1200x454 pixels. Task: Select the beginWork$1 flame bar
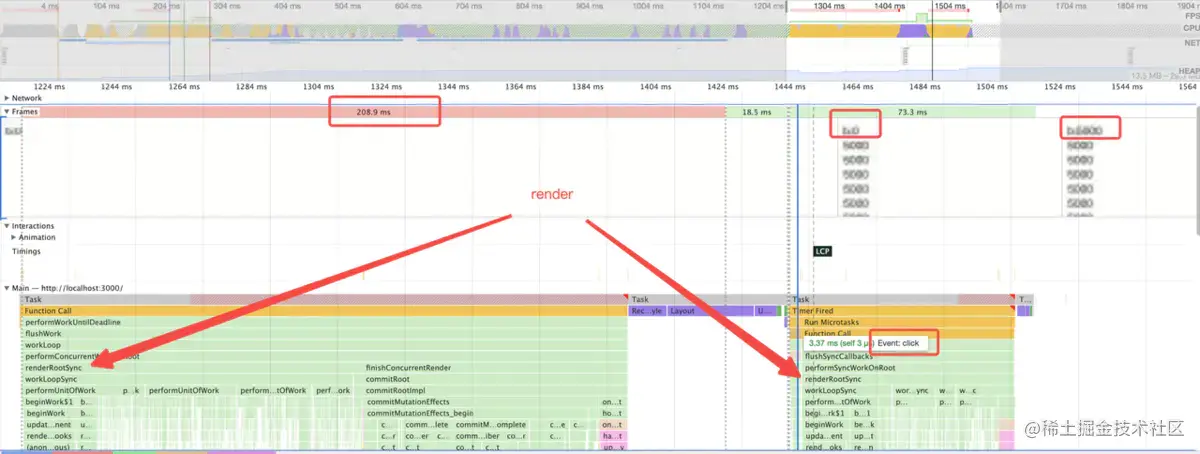48,402
